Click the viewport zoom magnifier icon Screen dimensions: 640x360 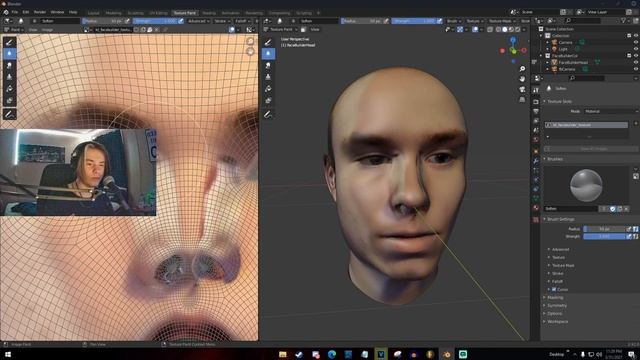pos(522,69)
